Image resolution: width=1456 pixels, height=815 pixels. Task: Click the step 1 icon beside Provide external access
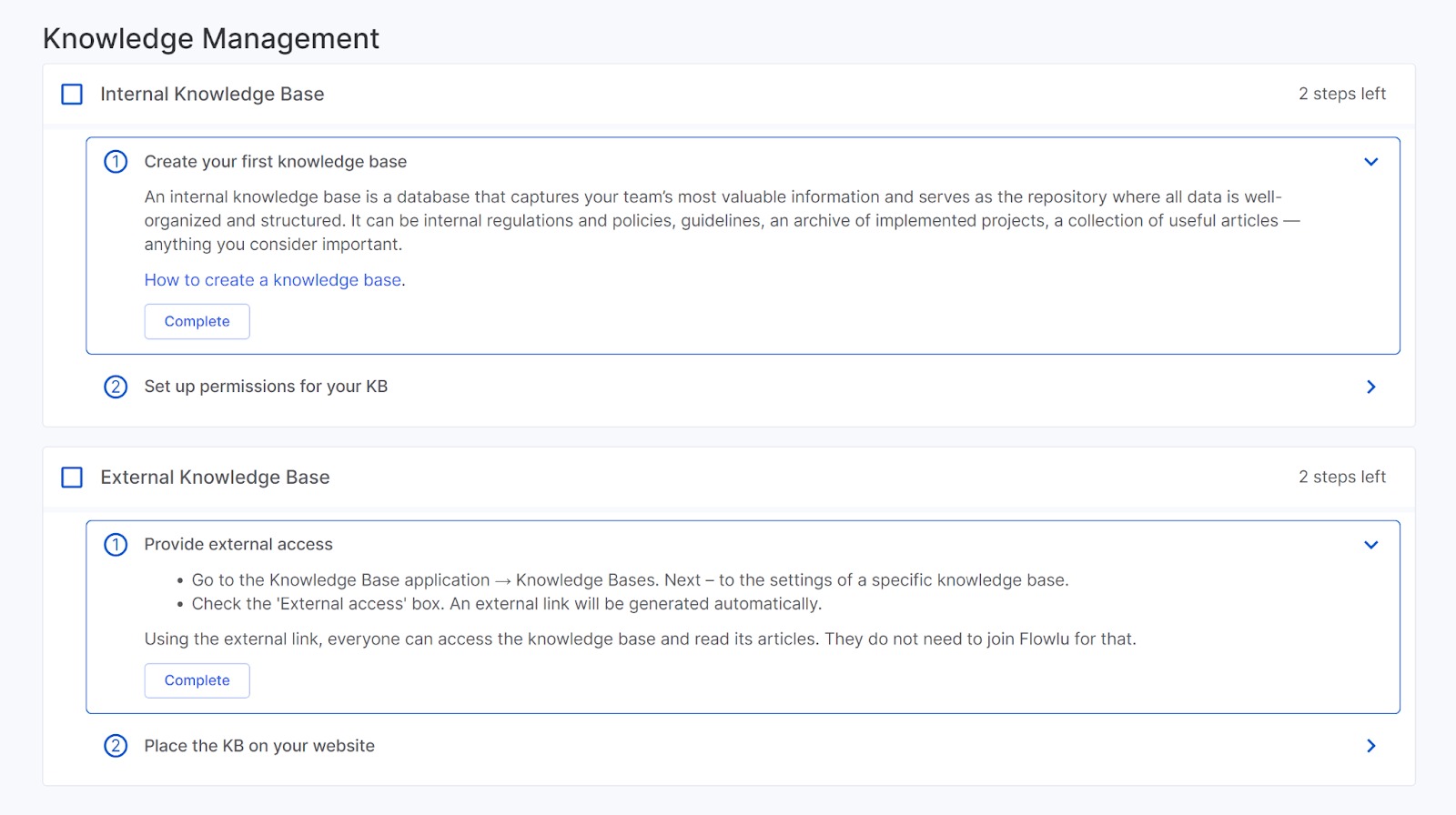coord(116,545)
